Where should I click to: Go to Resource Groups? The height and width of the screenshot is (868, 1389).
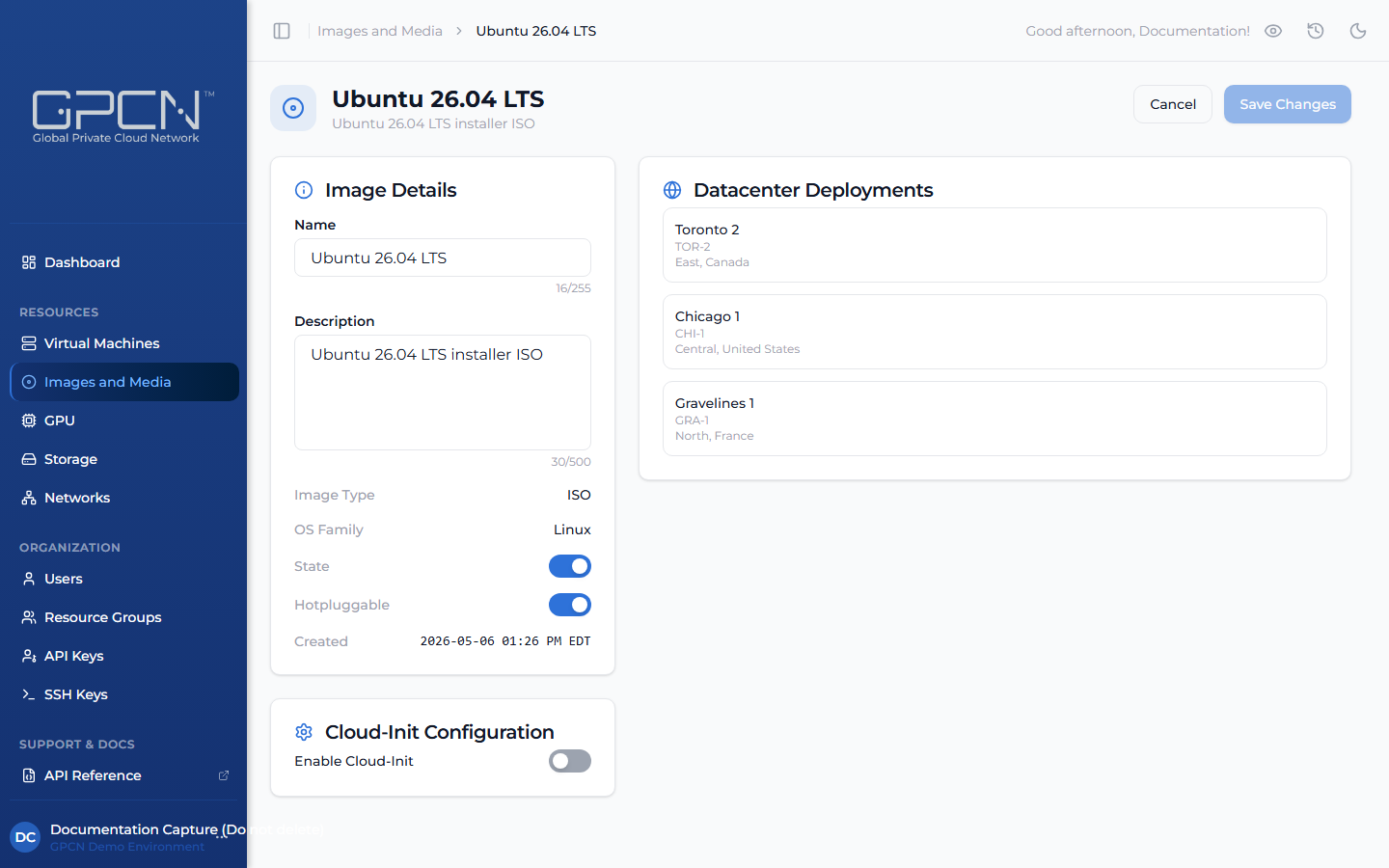click(124, 617)
